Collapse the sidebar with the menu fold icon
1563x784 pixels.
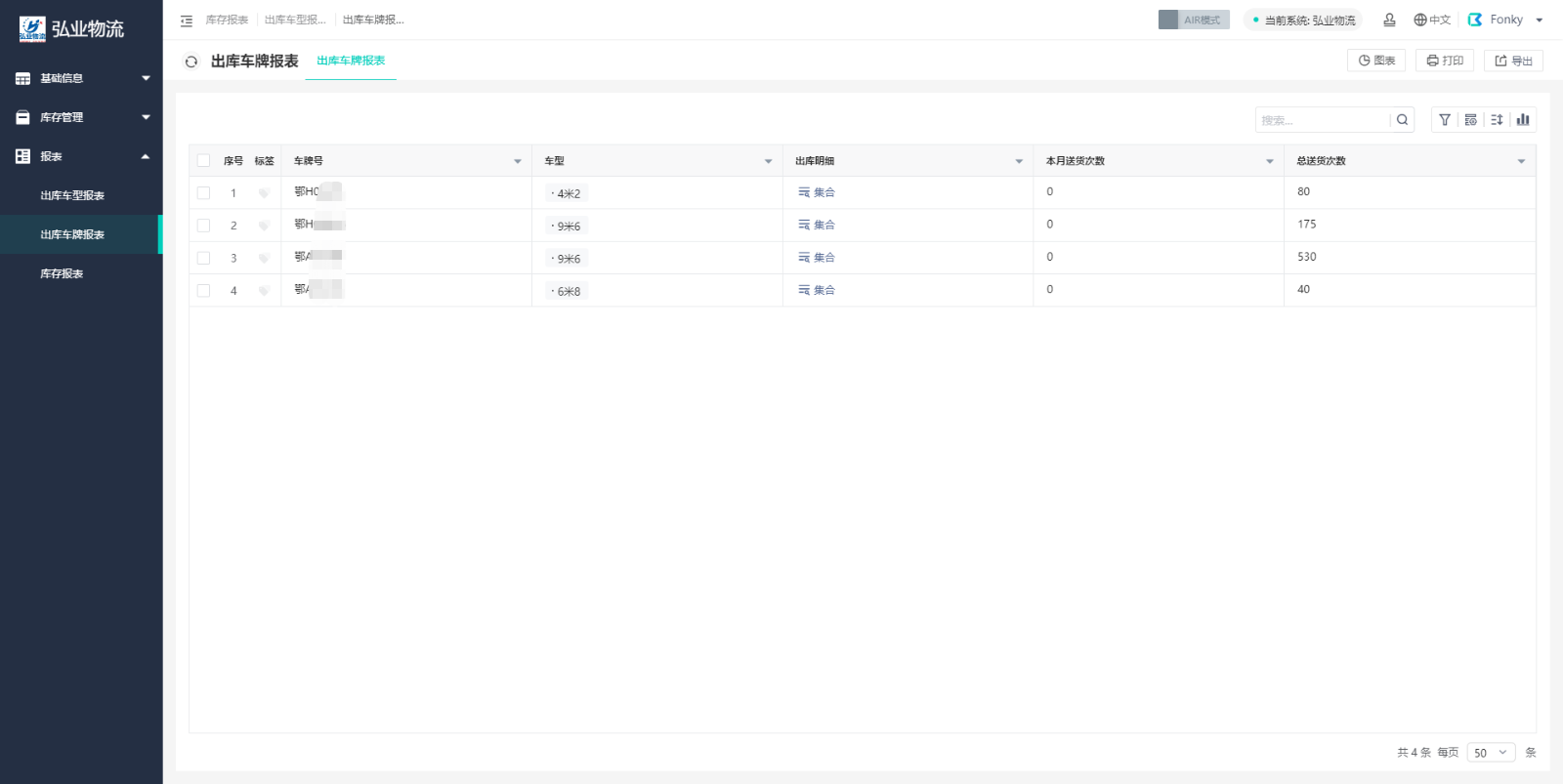187,21
